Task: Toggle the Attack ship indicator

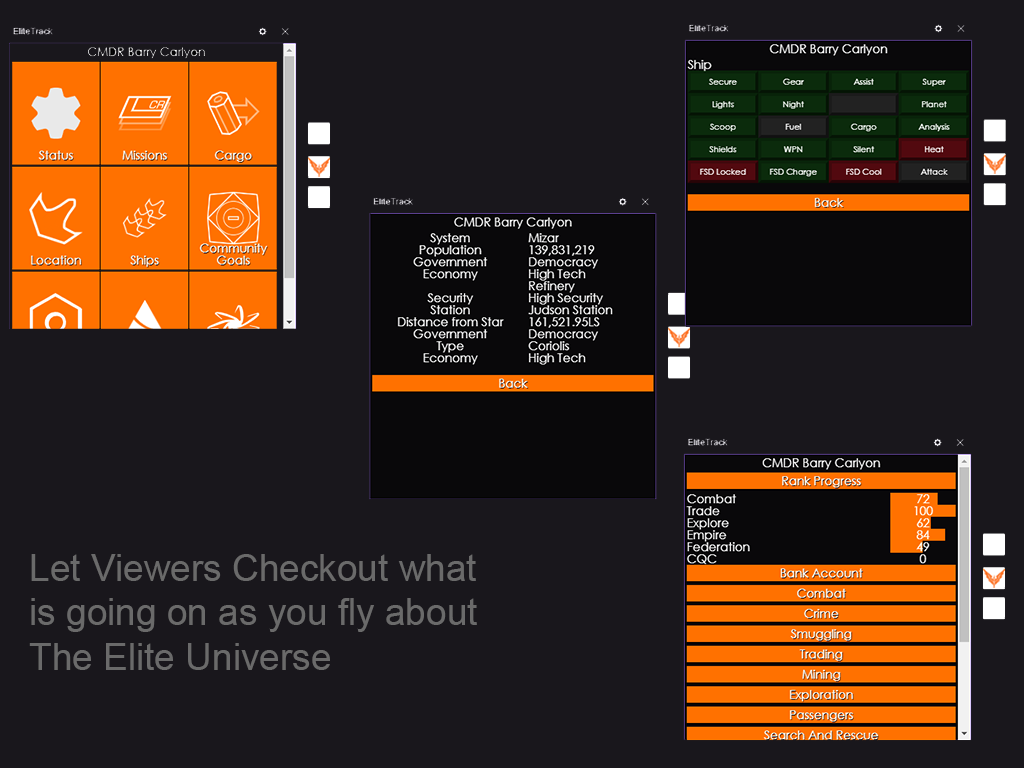Action: [x=934, y=172]
